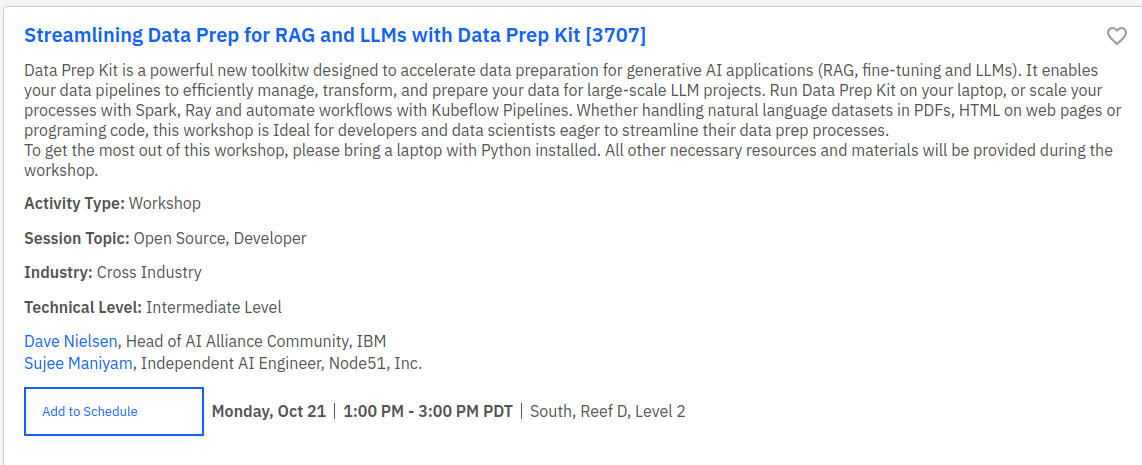Click the Independent AI Engineer, Node51, Inc. text
The height and width of the screenshot is (465, 1142).
pyautogui.click(x=281, y=363)
